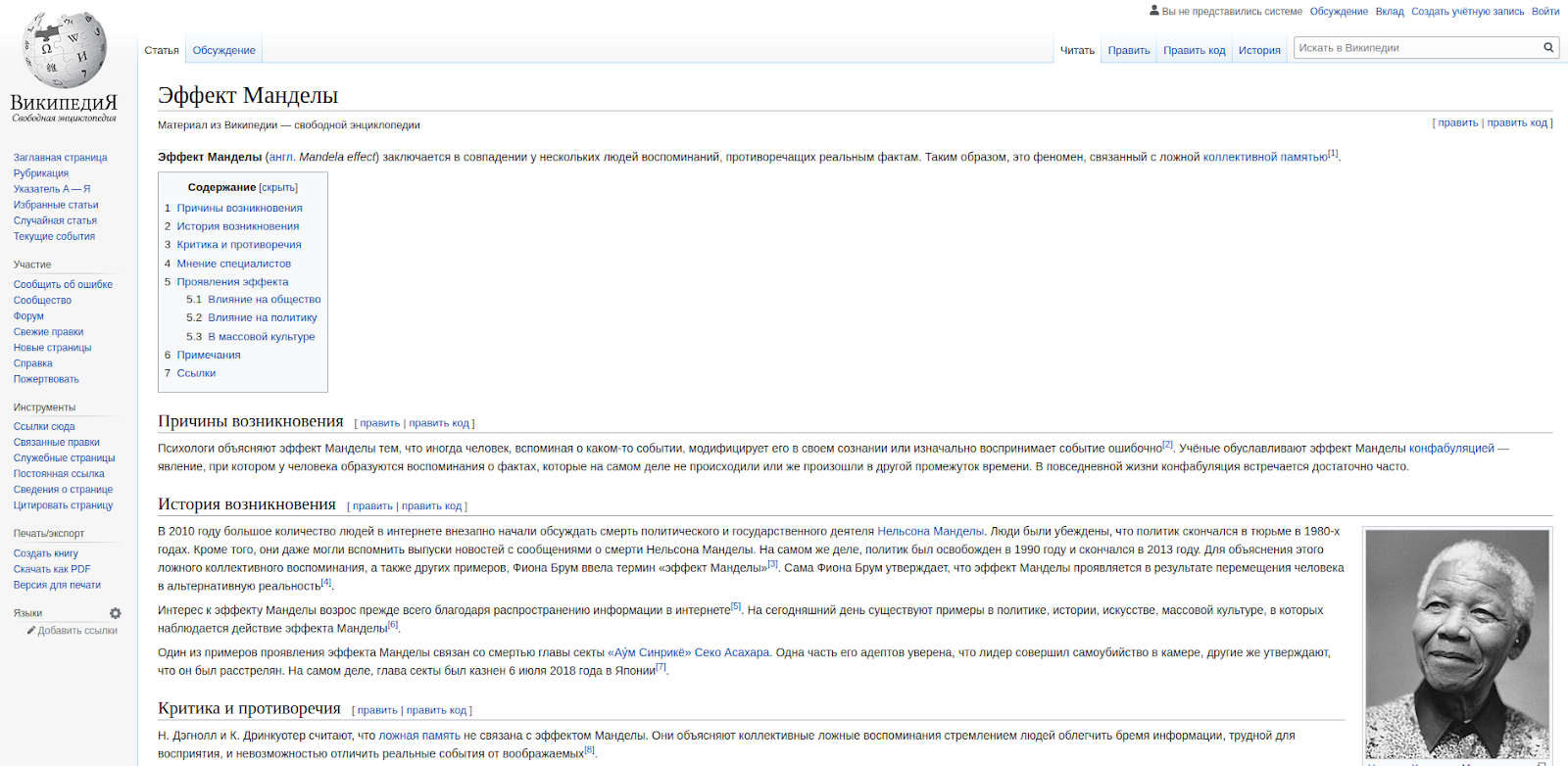Click the user icon beside not-logged-in text
This screenshot has width=1568, height=766.
point(1154,11)
